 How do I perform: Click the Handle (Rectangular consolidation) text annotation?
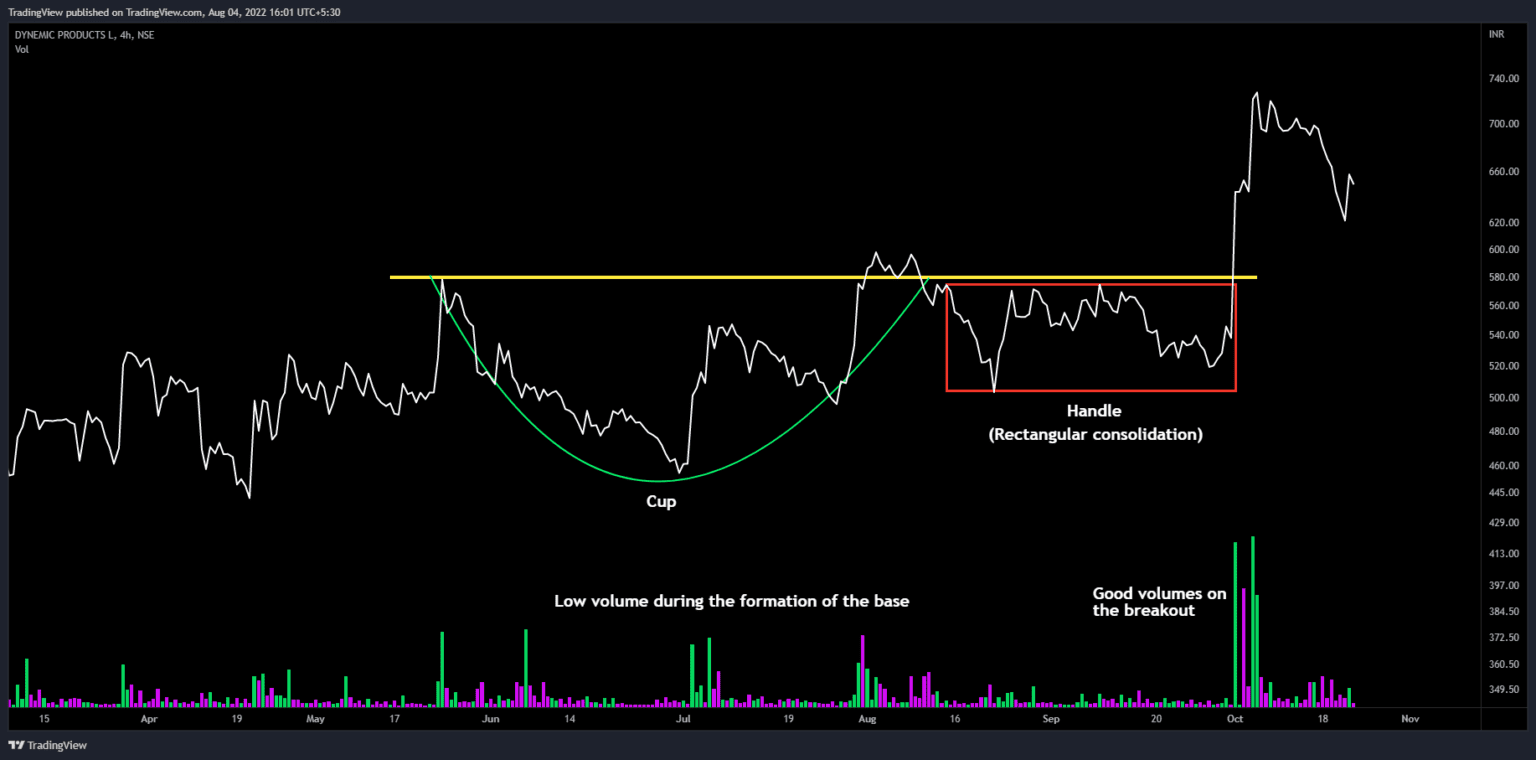point(1095,422)
